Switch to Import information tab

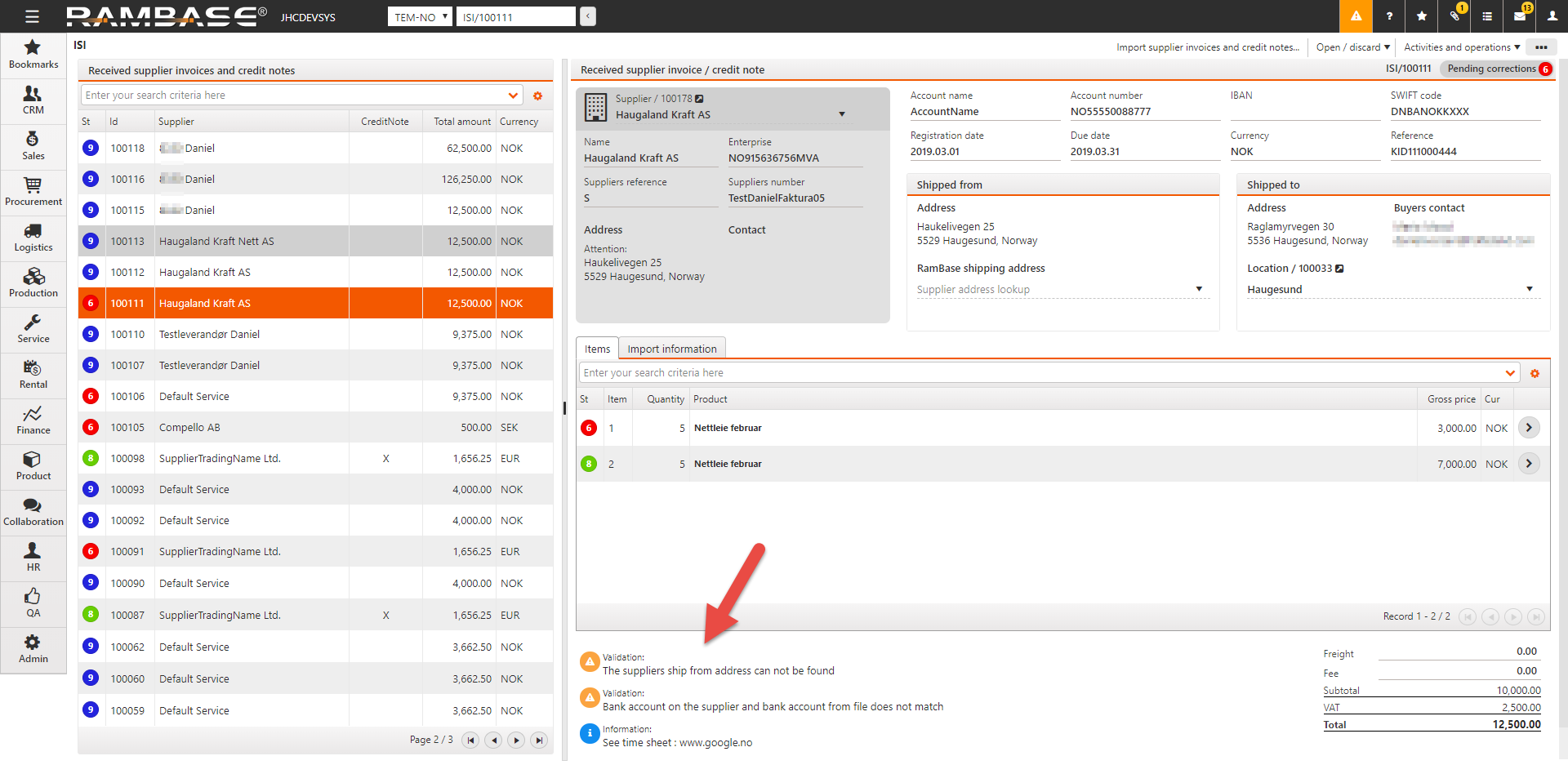(671, 349)
